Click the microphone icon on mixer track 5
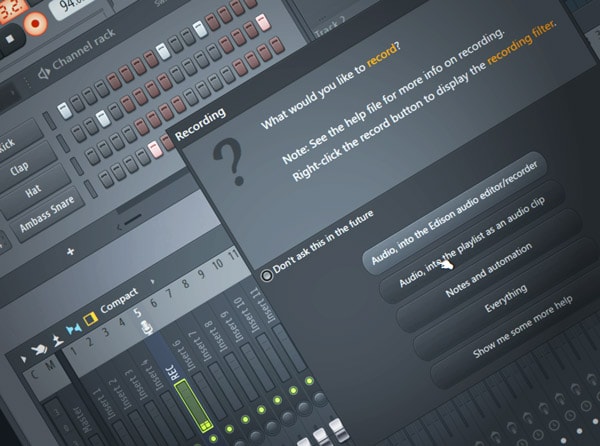Screen dimensions: 600x446 (x=146, y=328)
